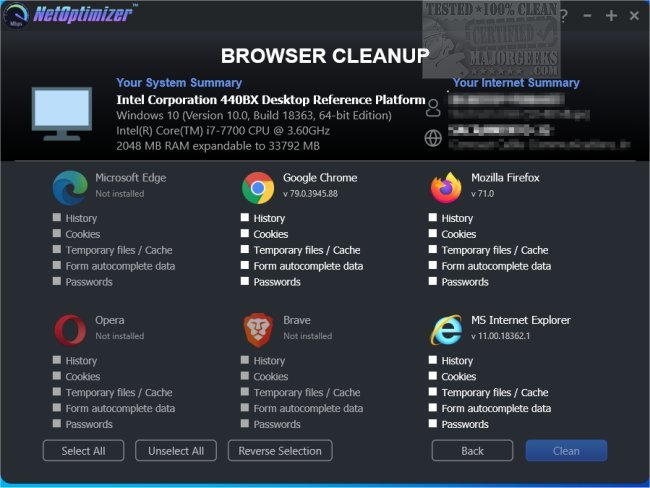Click the Opera title text
The image size is (650, 488).
pyautogui.click(x=109, y=320)
